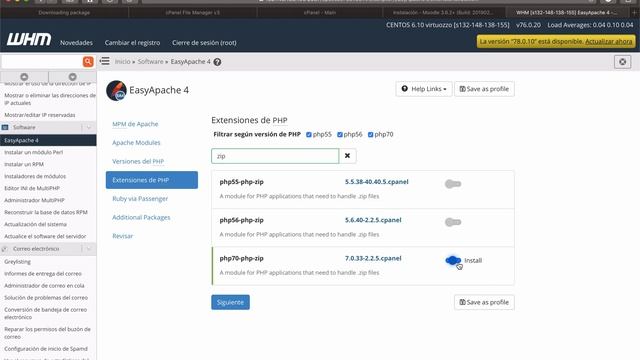Open the 5.6.40-2.2.5.cpanel version link
640x360 pixels.
[x=373, y=220]
